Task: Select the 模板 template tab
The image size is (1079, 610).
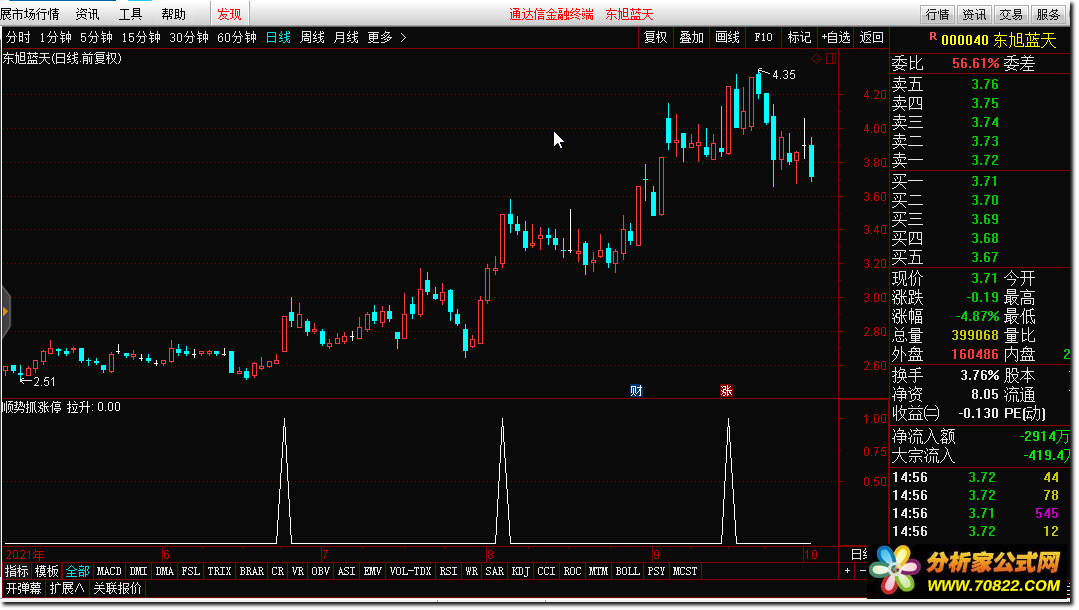Action: click(47, 571)
